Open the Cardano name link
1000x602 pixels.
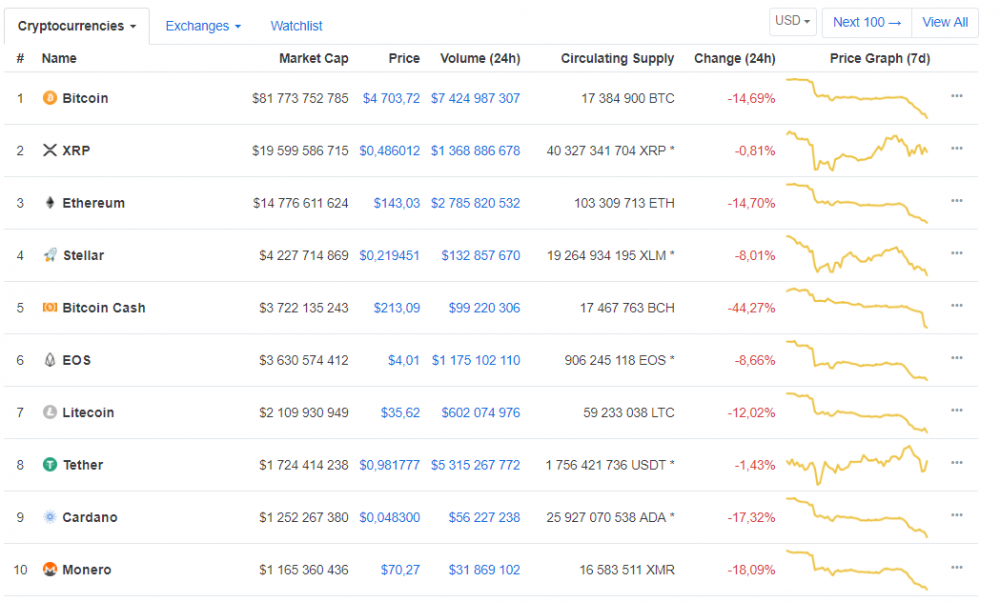tap(90, 517)
